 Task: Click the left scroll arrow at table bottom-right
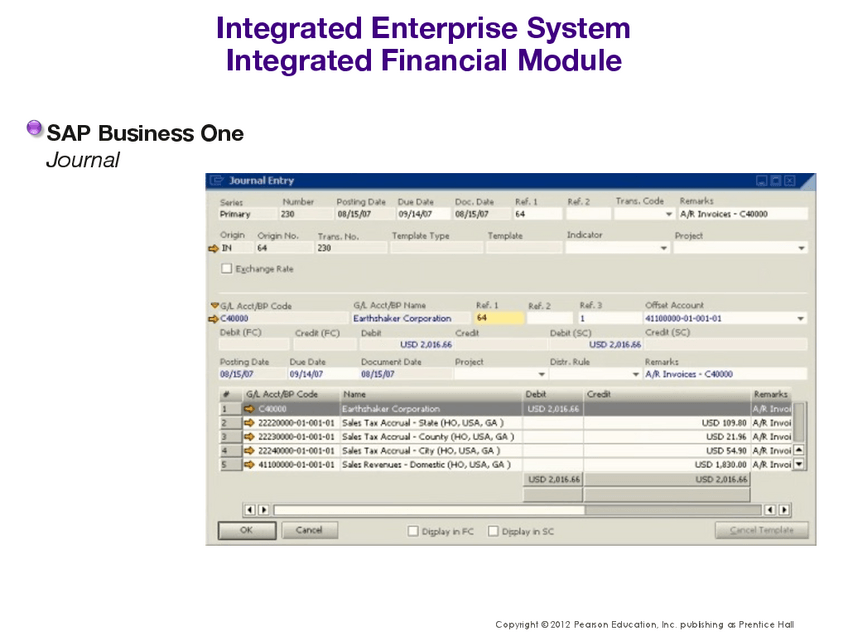coord(770,509)
